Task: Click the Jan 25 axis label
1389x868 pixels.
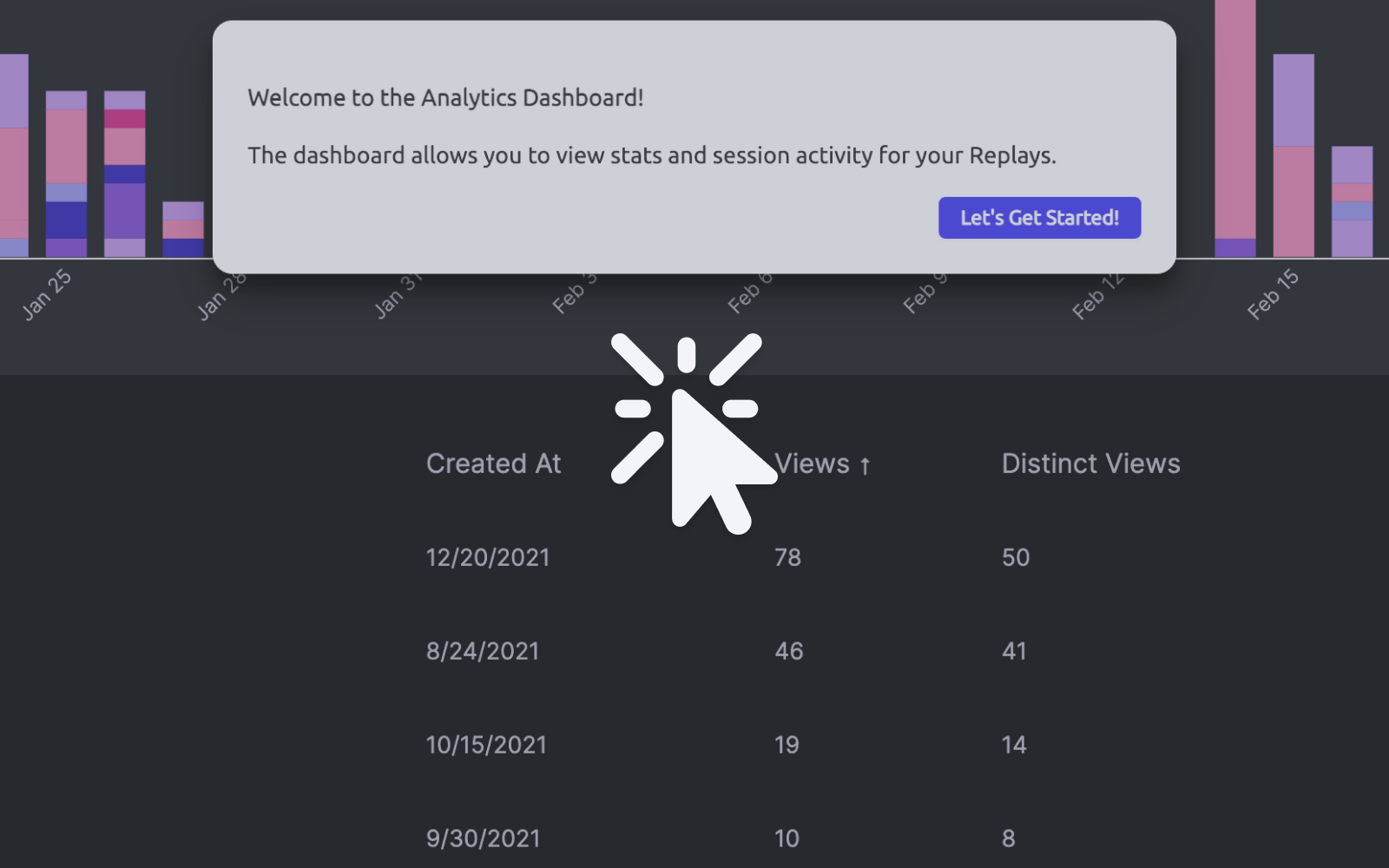Action: click(x=47, y=295)
